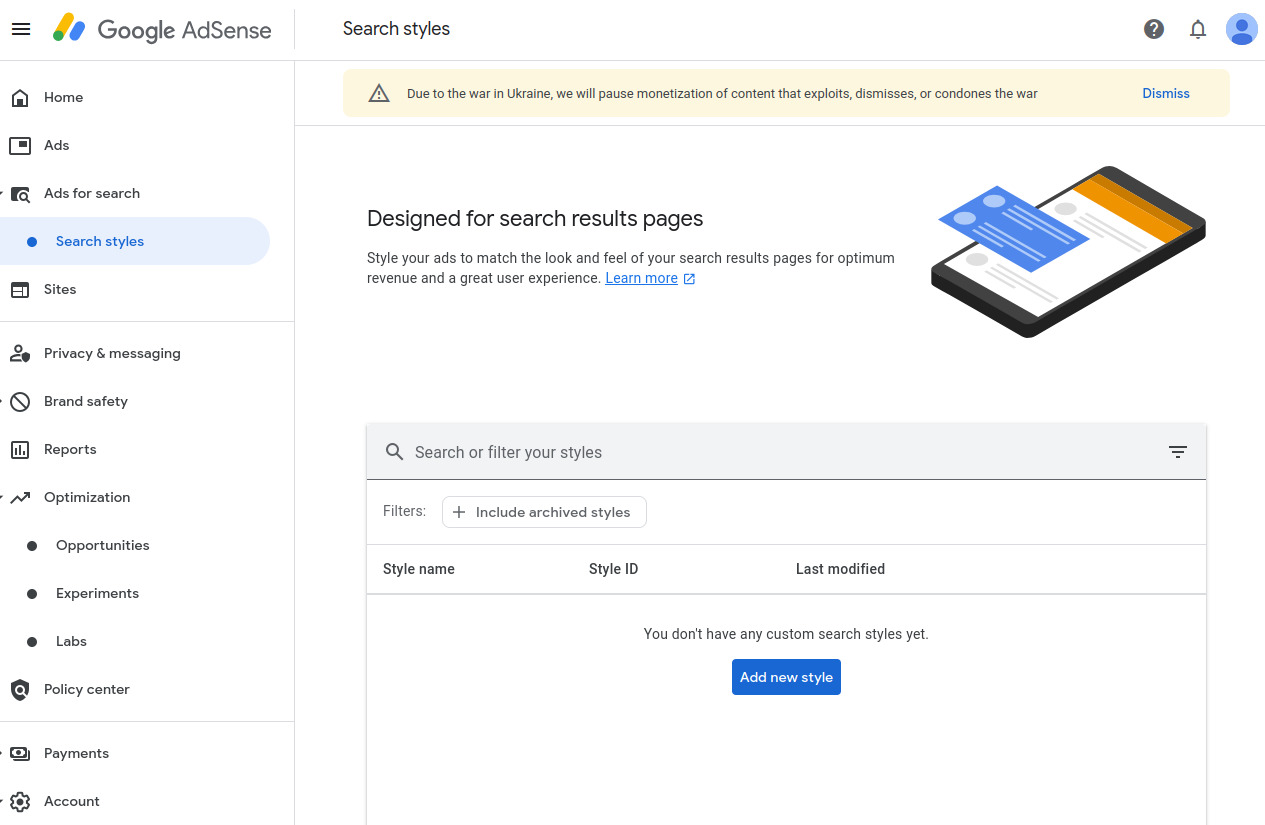Screen dimensions: 1265x825
Task: Open Sites via its sidebar icon
Action: coord(20,289)
